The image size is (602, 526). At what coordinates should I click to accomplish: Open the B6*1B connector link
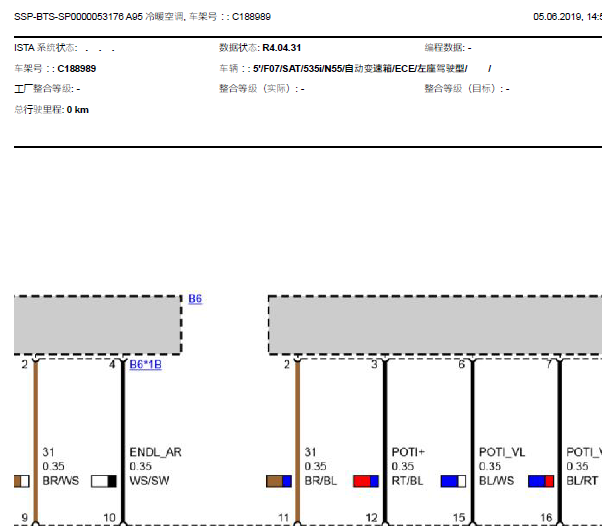(x=146, y=364)
